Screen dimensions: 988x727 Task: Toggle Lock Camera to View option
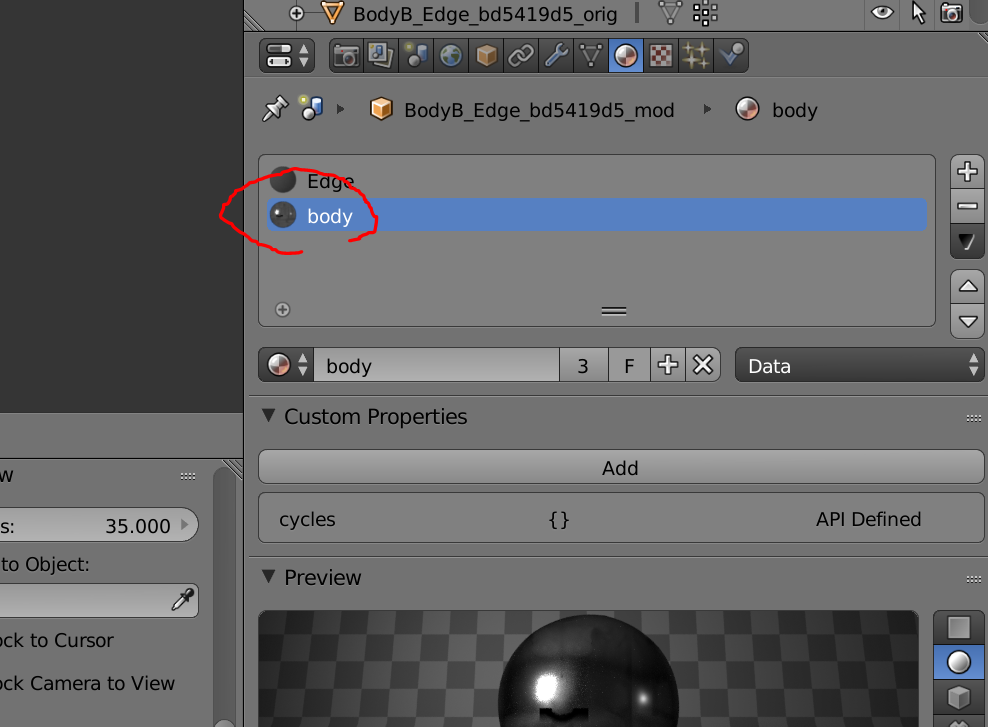[x=87, y=683]
